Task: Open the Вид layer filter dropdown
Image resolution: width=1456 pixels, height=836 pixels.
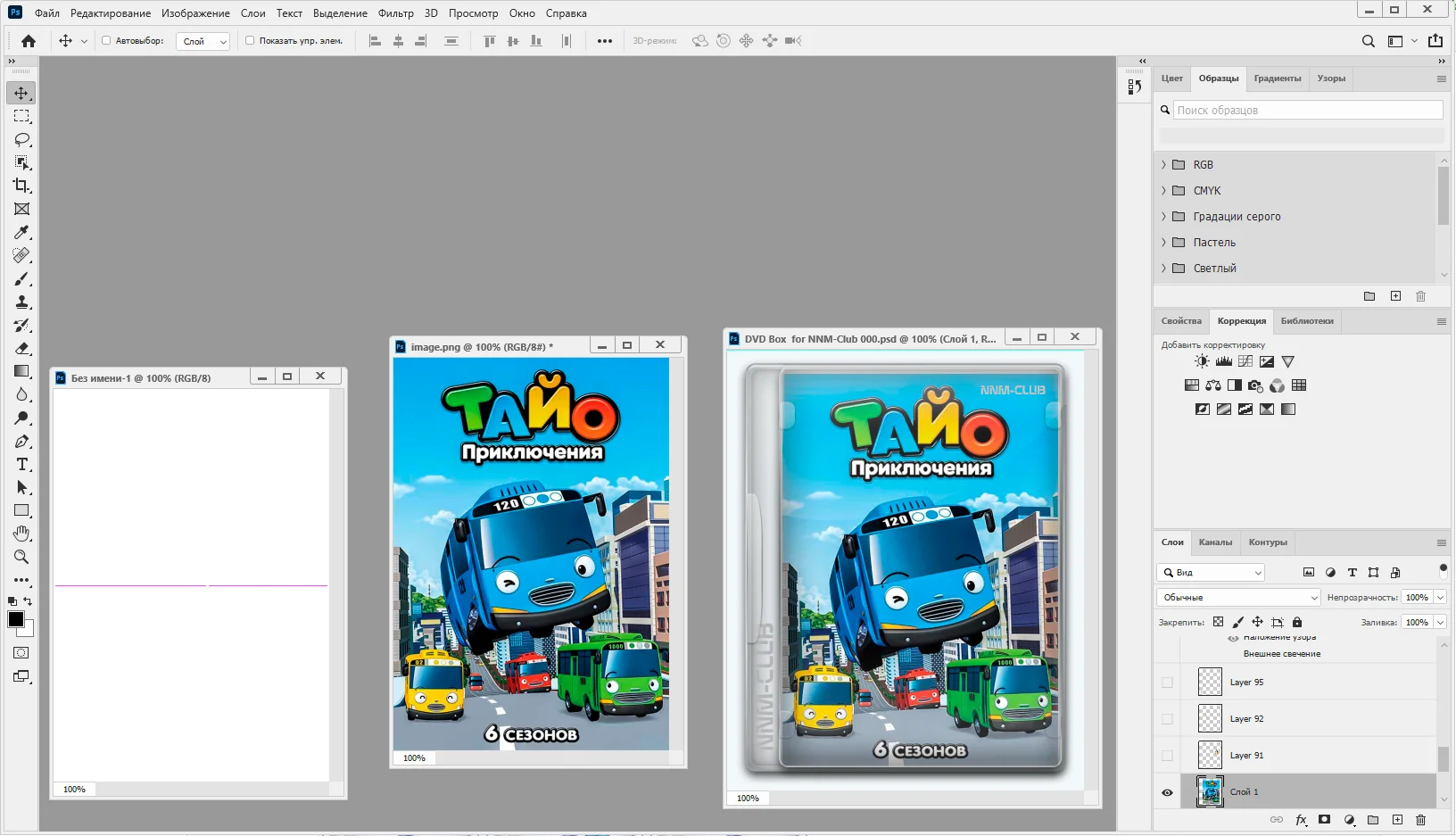Action: (1211, 573)
